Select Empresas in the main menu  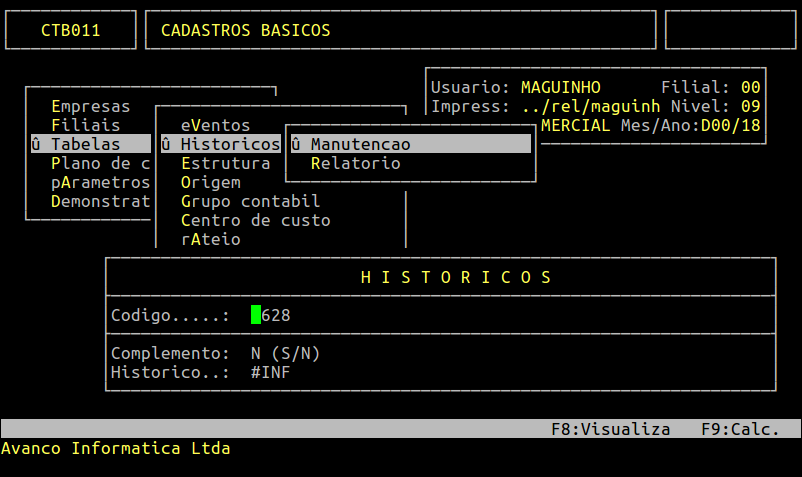90,106
